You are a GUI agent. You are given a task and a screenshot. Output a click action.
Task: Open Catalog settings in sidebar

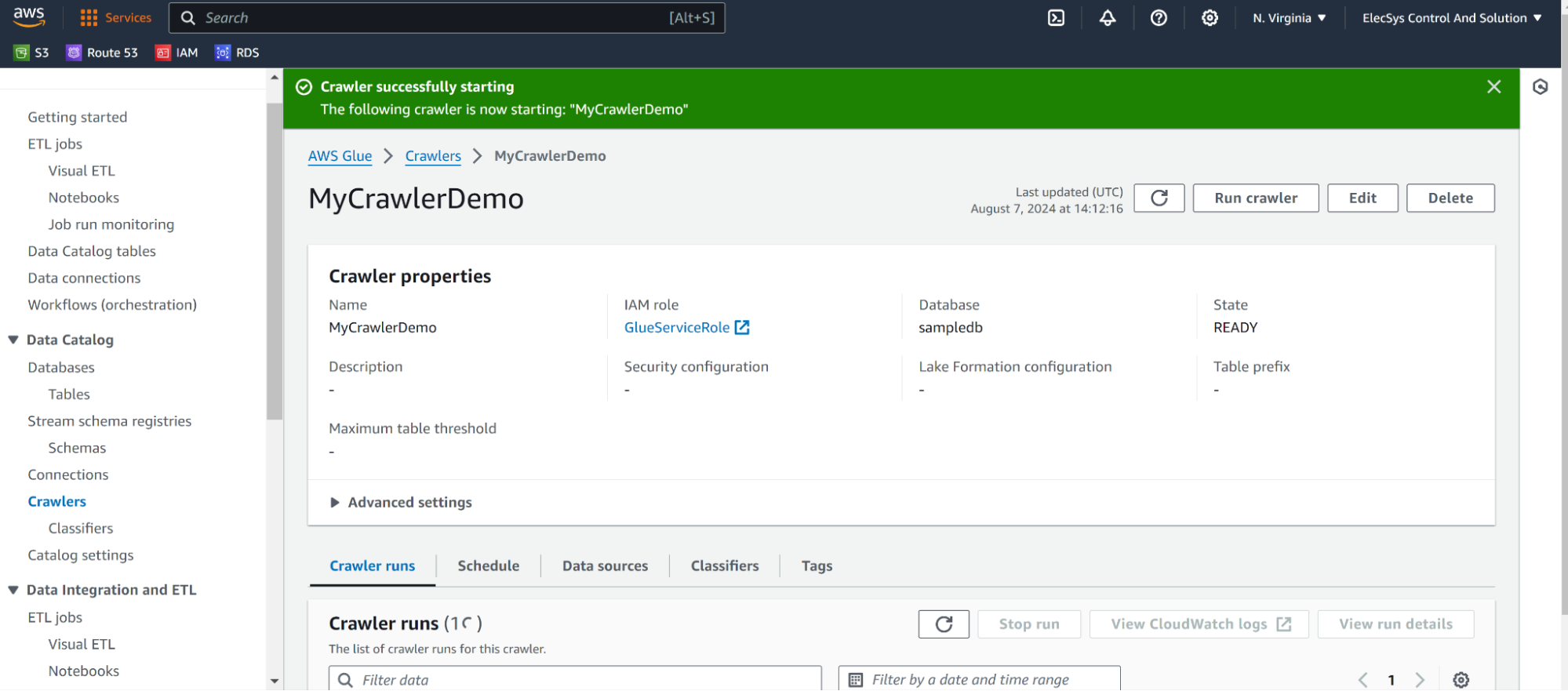coord(81,555)
